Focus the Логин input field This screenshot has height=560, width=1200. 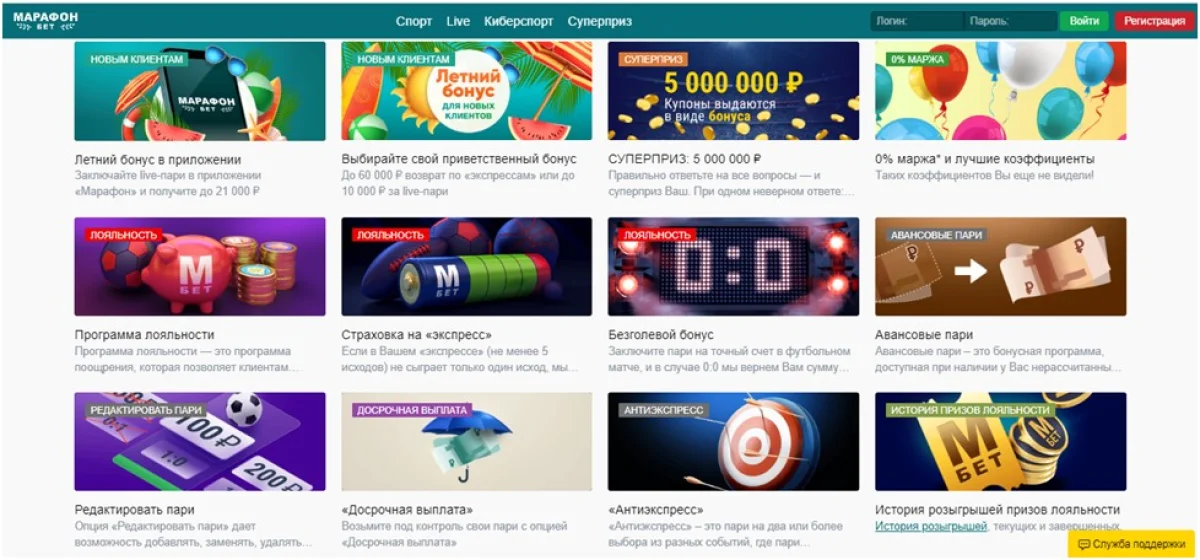[x=916, y=21]
